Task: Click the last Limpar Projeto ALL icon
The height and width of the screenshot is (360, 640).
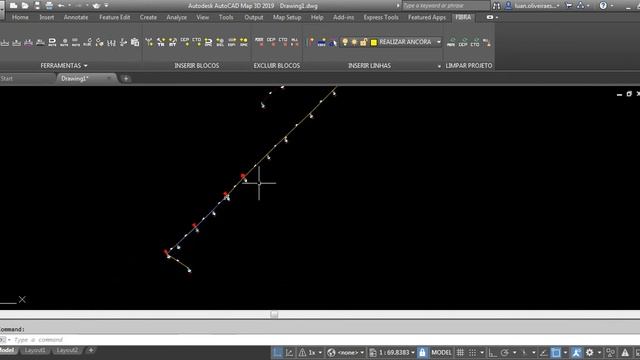Action: (x=487, y=42)
